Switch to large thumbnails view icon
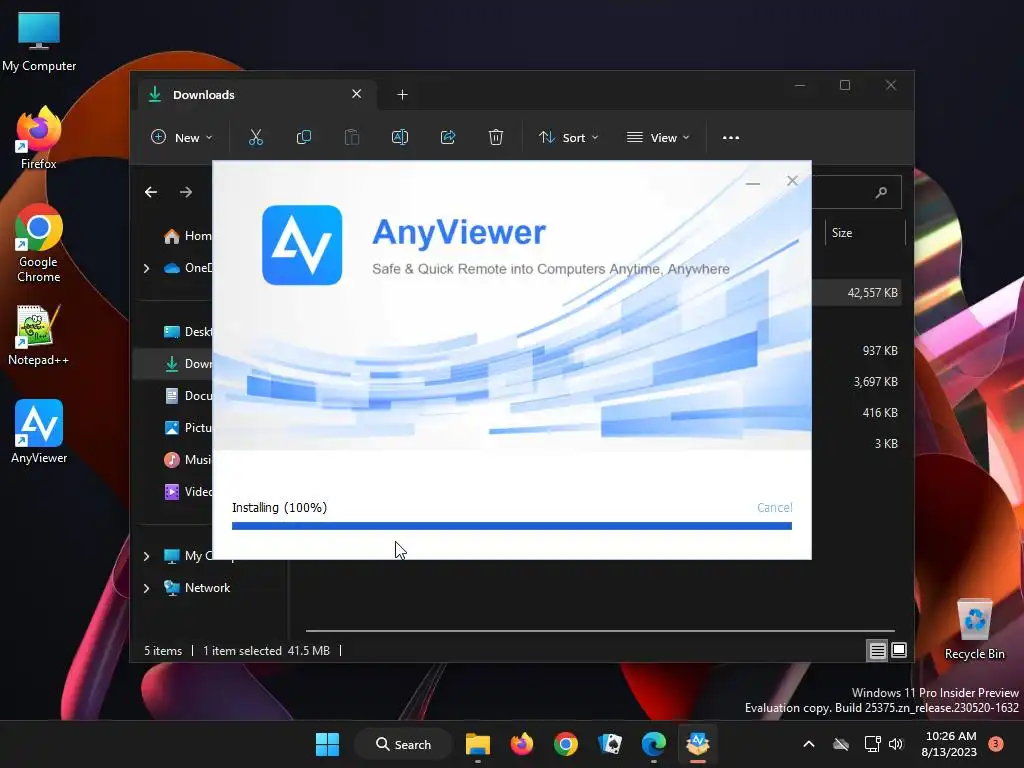Viewport: 1024px width, 768px height. (899, 650)
